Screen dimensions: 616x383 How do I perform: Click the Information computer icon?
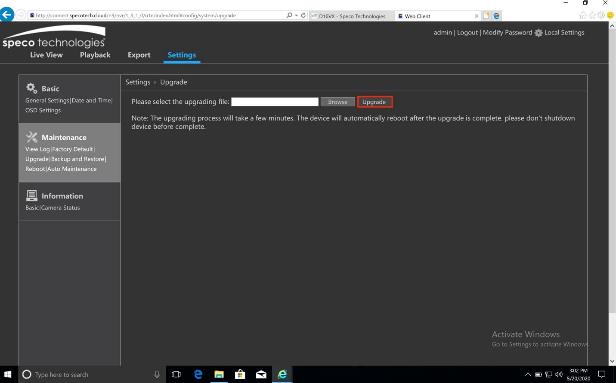[x=31, y=196]
